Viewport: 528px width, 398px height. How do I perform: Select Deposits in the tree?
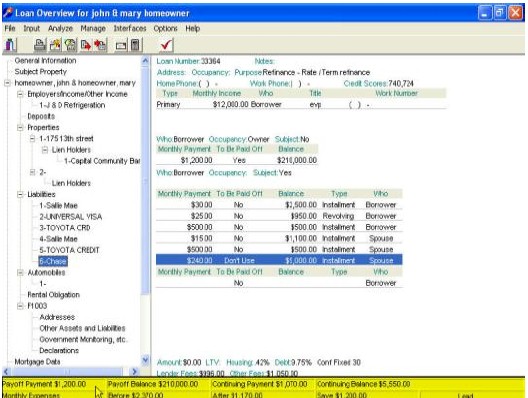[x=41, y=116]
